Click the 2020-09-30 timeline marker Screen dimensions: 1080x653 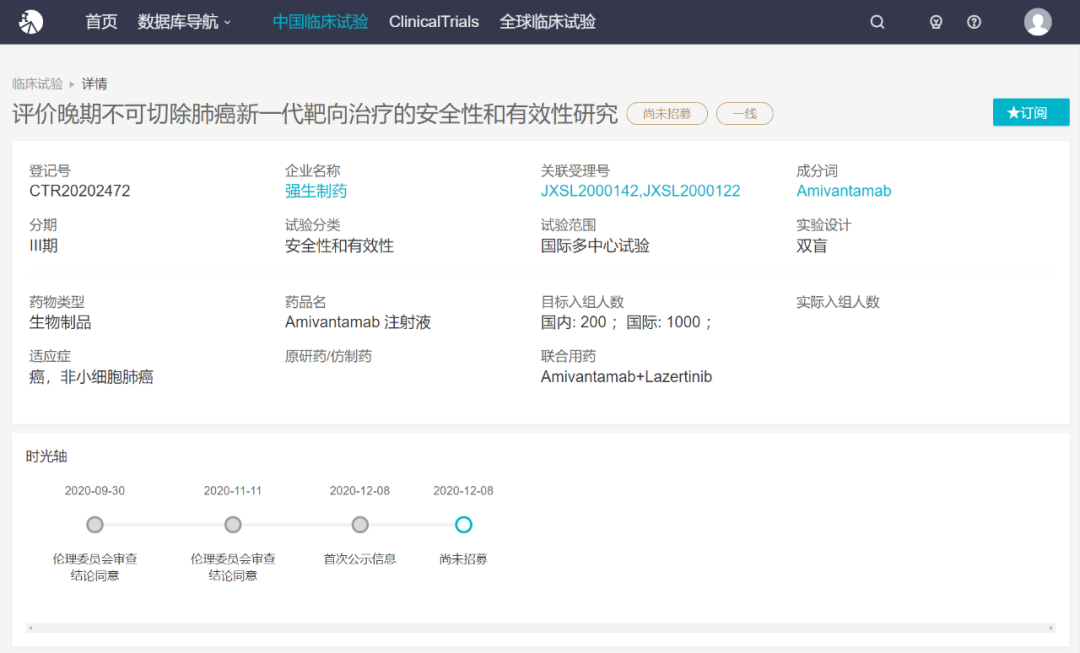point(95,525)
